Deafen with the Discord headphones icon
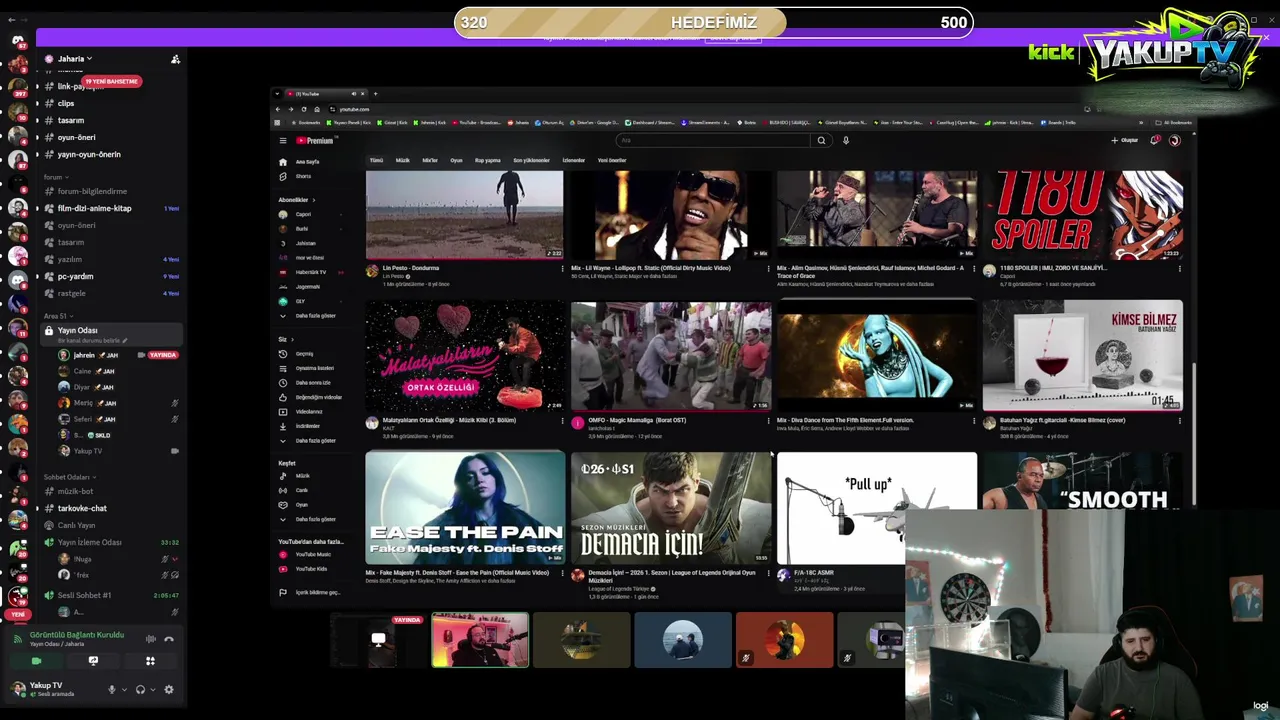Image resolution: width=1280 pixels, height=720 pixels. coord(140,689)
